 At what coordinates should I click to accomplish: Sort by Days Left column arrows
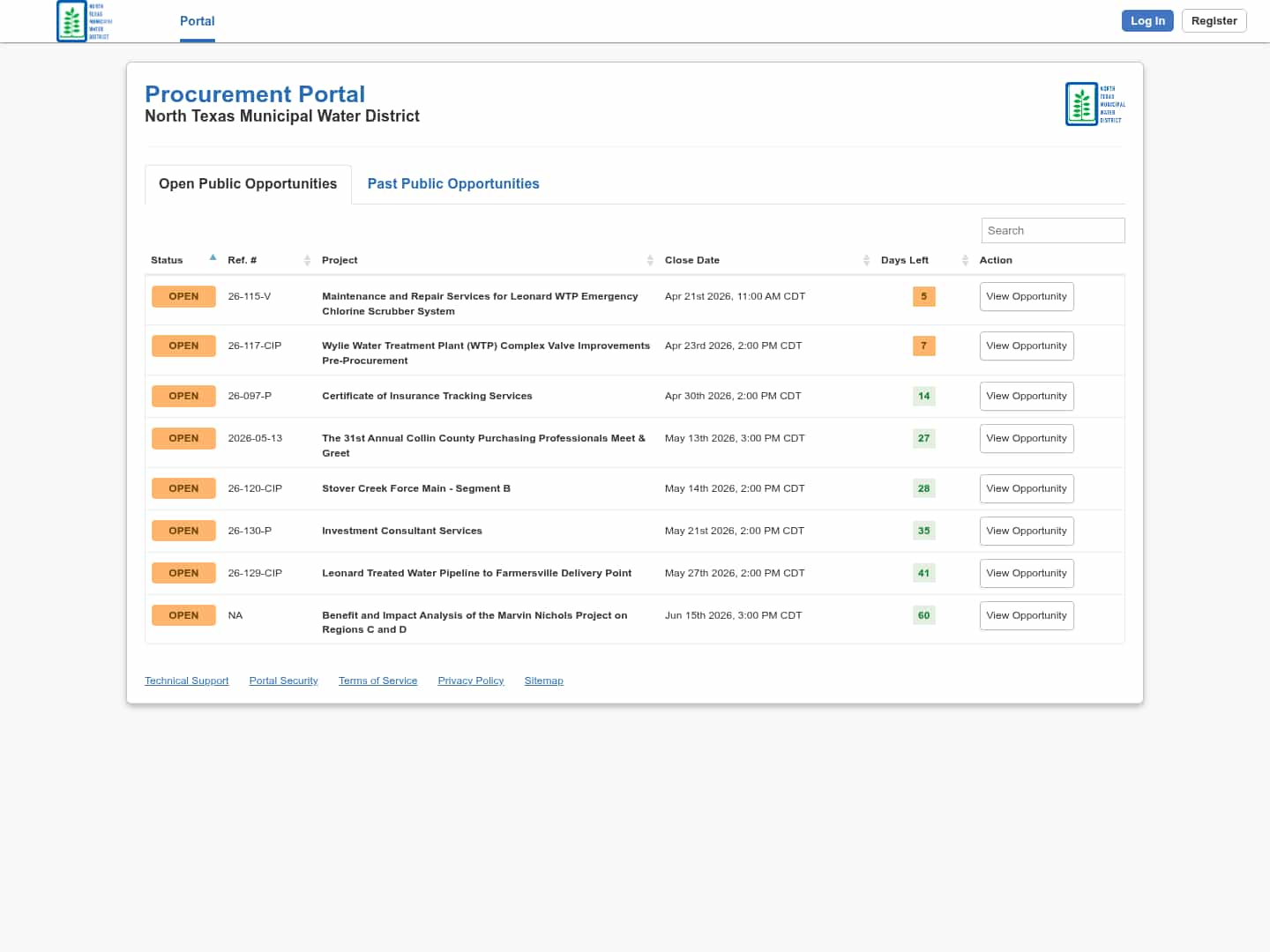[x=965, y=260]
